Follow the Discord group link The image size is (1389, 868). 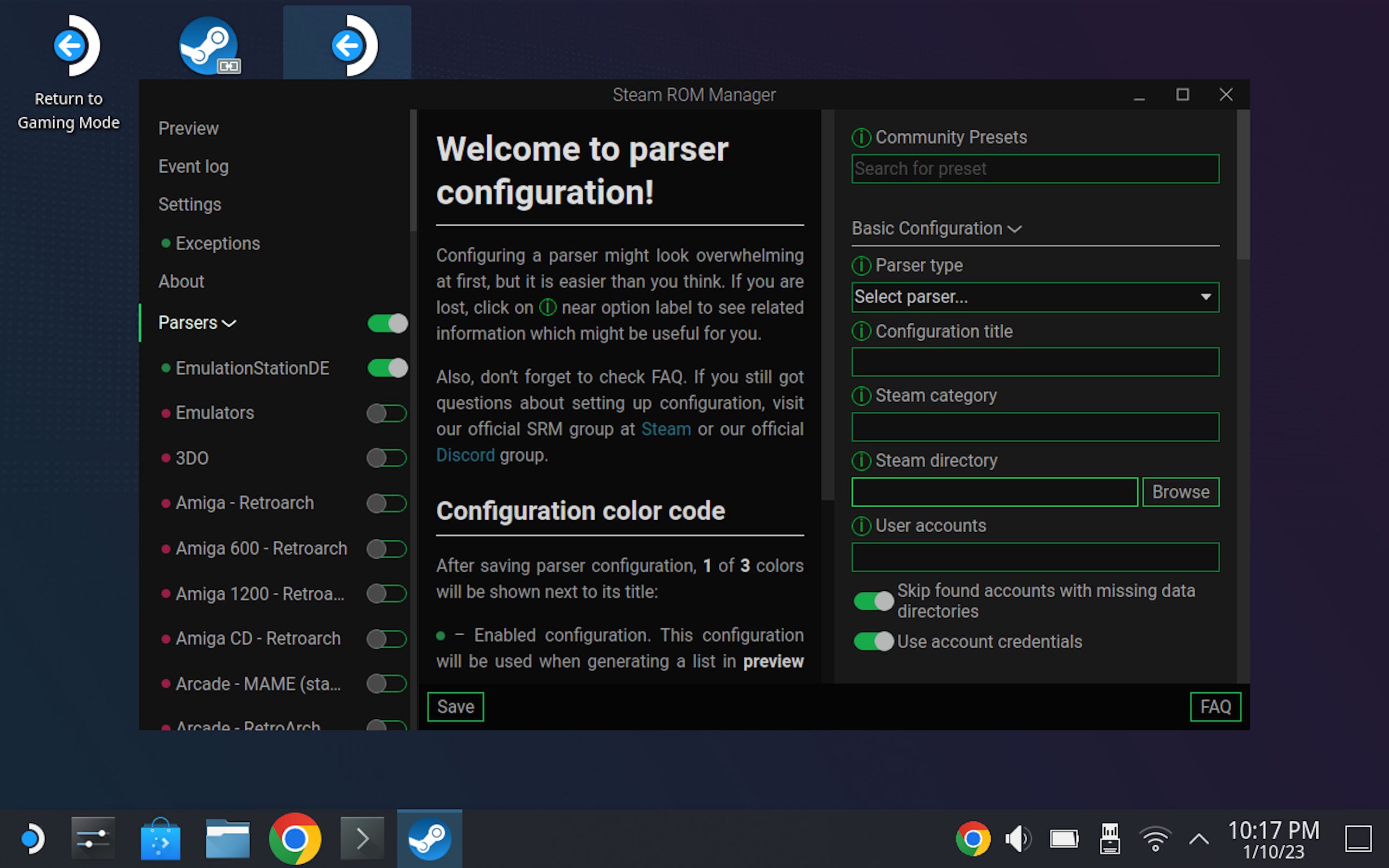(x=465, y=455)
